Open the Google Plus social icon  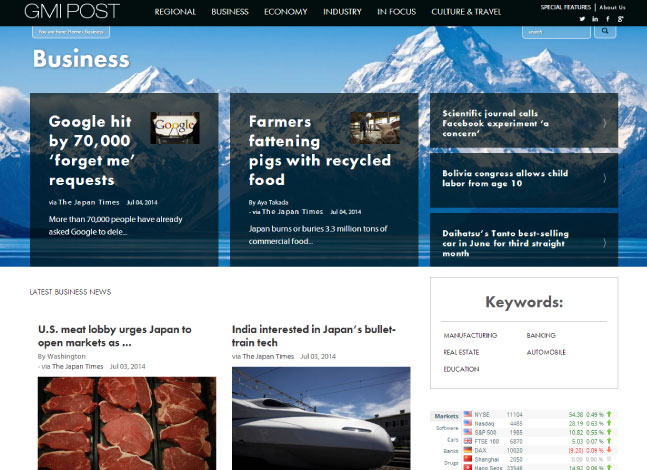pyautogui.click(x=621, y=19)
